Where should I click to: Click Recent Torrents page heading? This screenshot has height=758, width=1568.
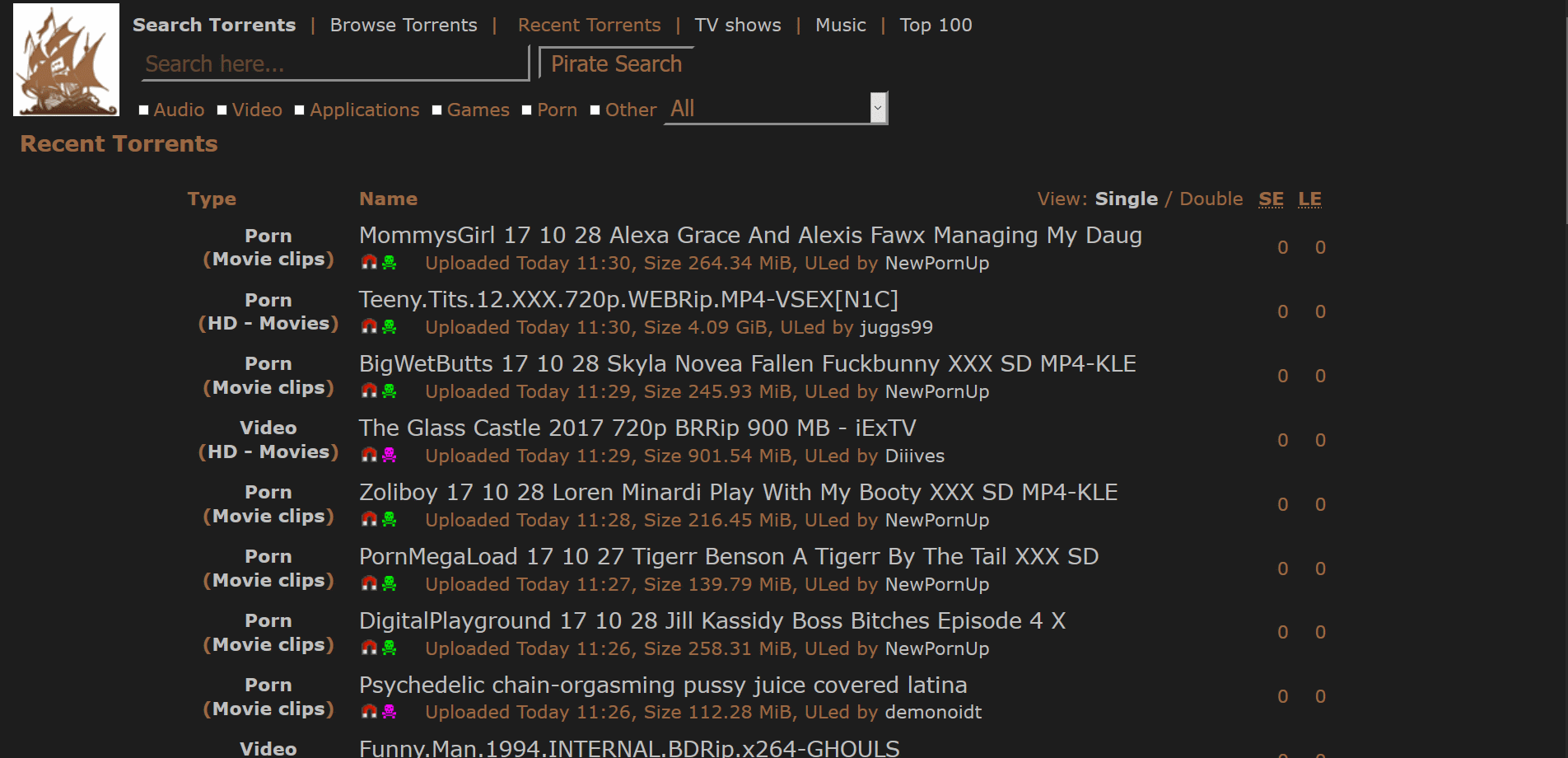click(119, 143)
